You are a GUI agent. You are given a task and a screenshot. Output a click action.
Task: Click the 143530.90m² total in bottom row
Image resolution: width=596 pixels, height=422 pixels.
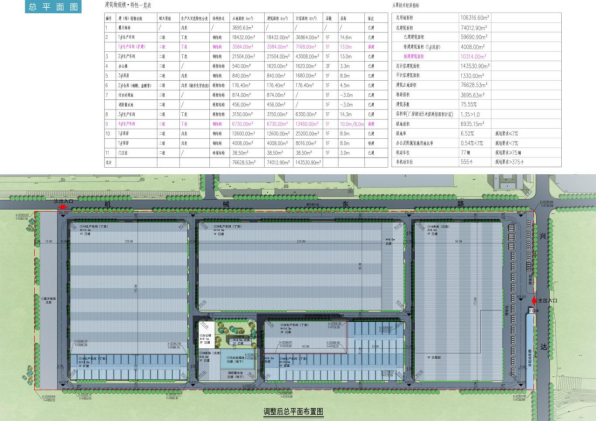click(308, 162)
